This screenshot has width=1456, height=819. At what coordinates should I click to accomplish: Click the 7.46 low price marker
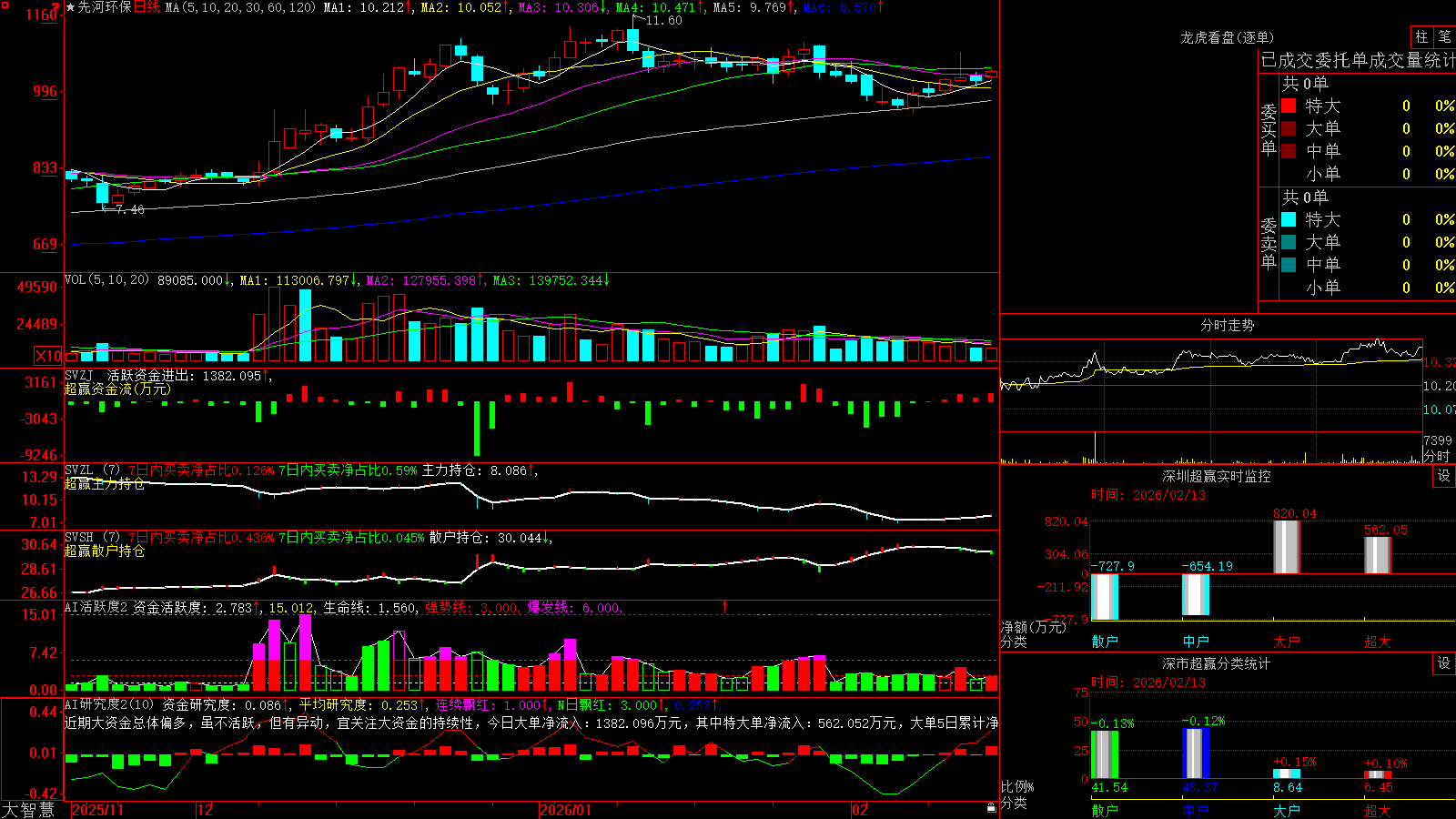129,209
